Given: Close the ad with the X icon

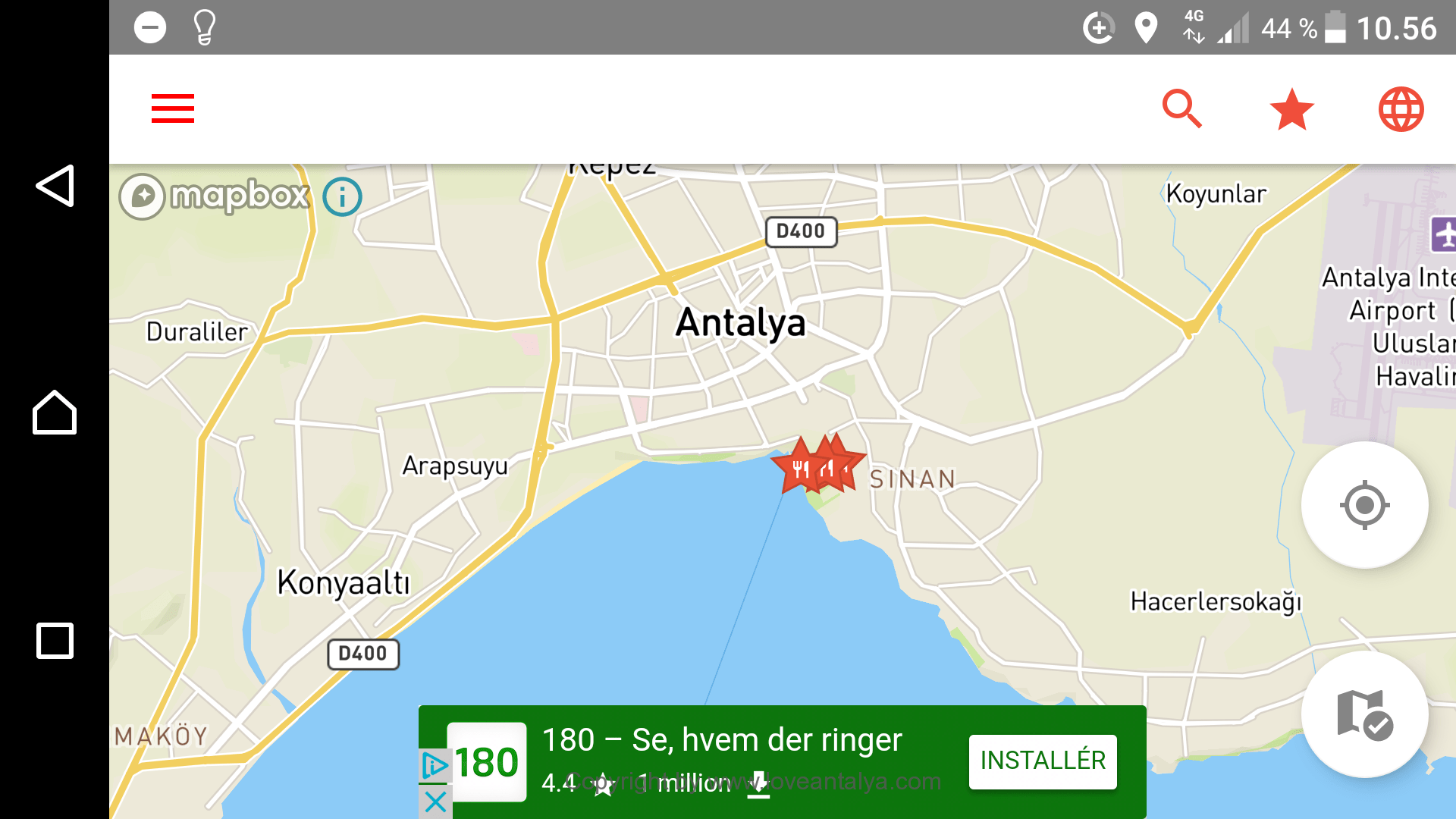Looking at the screenshot, I should click(x=435, y=802).
